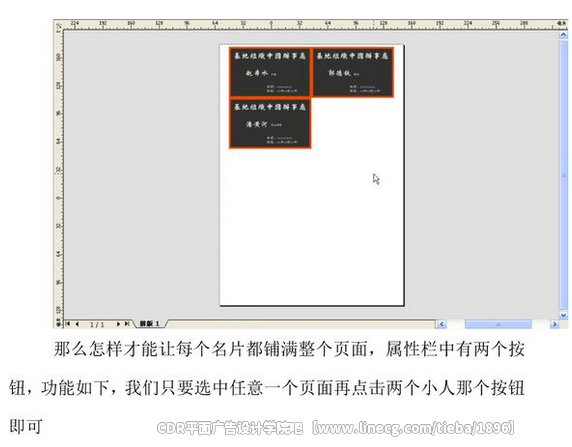Click the vertical scrollbar up arrow
Viewport: 572px width, 447px height.
pos(563,35)
